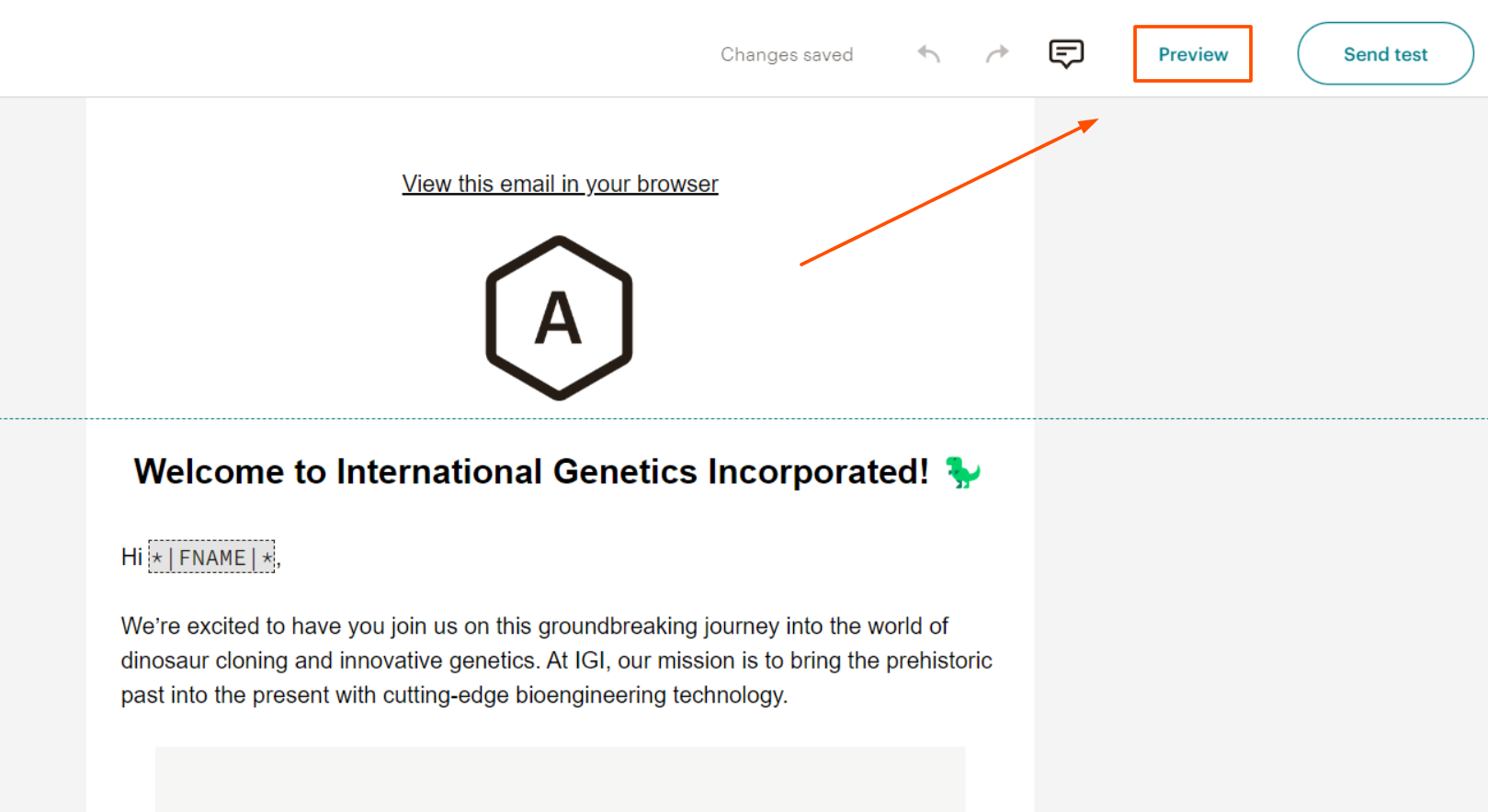Select the green dinosaur emoji in heading
Viewport: 1488px width, 812px height.
tap(962, 472)
